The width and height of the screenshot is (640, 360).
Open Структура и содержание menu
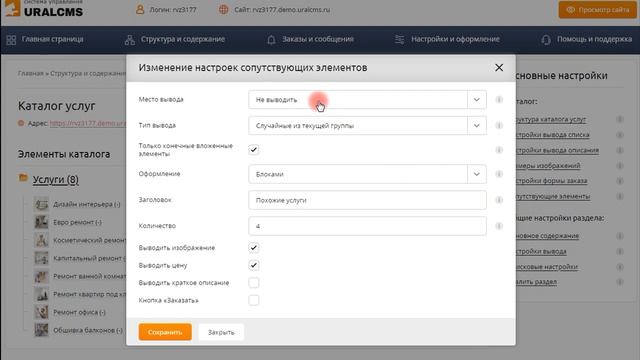(175, 40)
